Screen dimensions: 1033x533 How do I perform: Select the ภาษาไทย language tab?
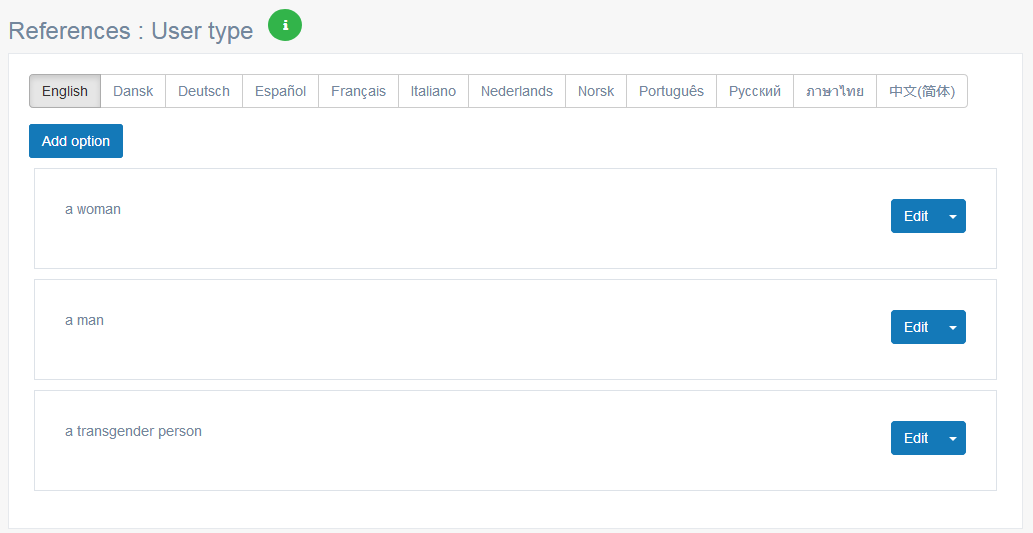click(835, 91)
